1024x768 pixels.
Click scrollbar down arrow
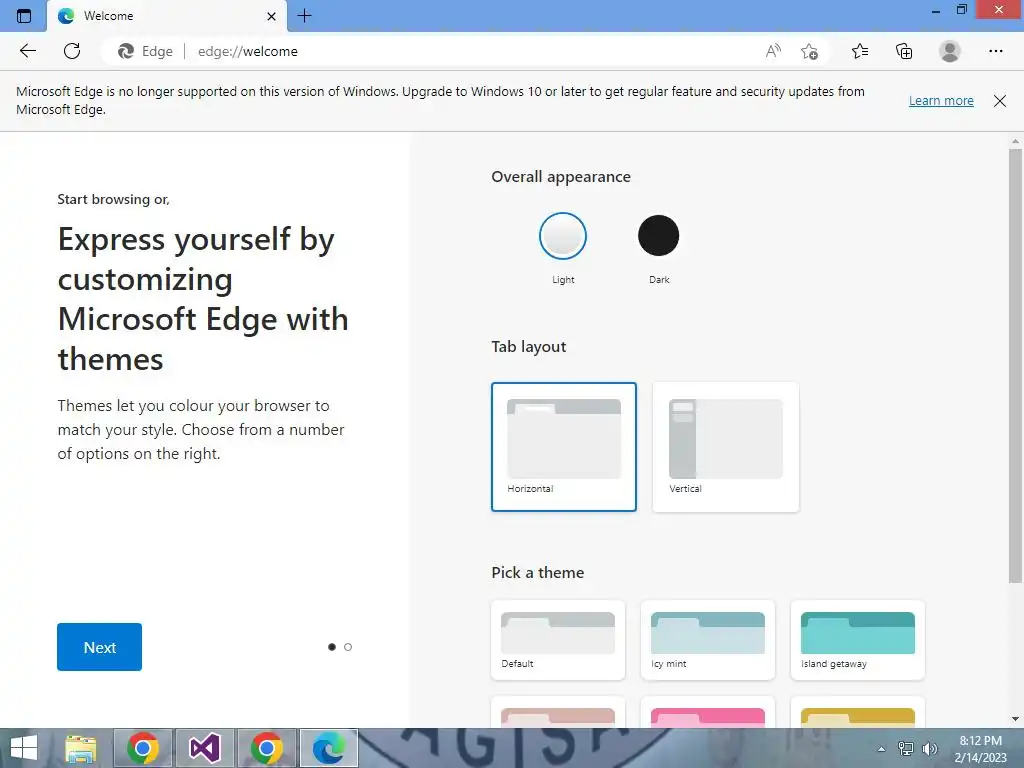[x=1015, y=719]
